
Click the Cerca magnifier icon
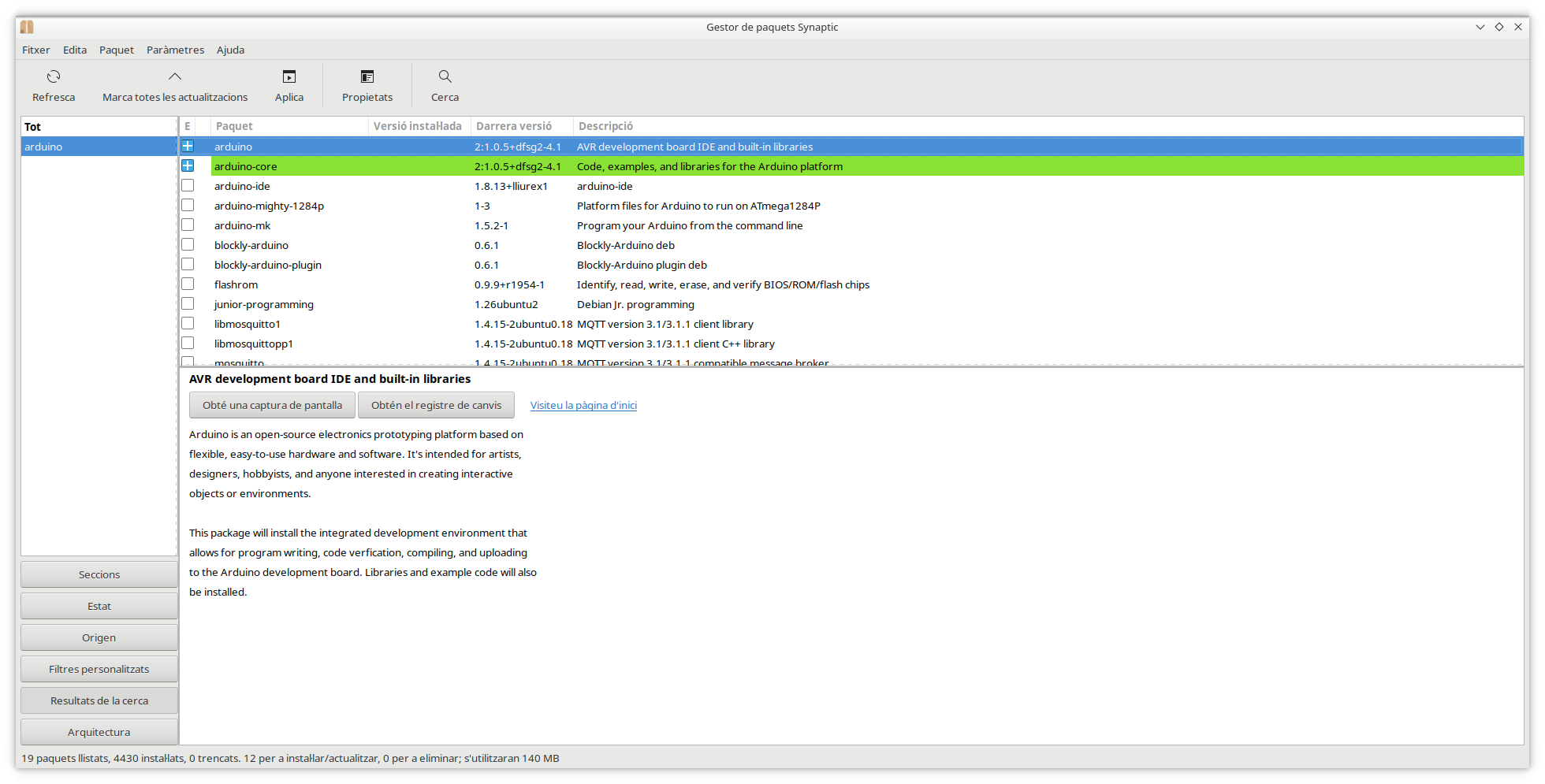click(445, 76)
